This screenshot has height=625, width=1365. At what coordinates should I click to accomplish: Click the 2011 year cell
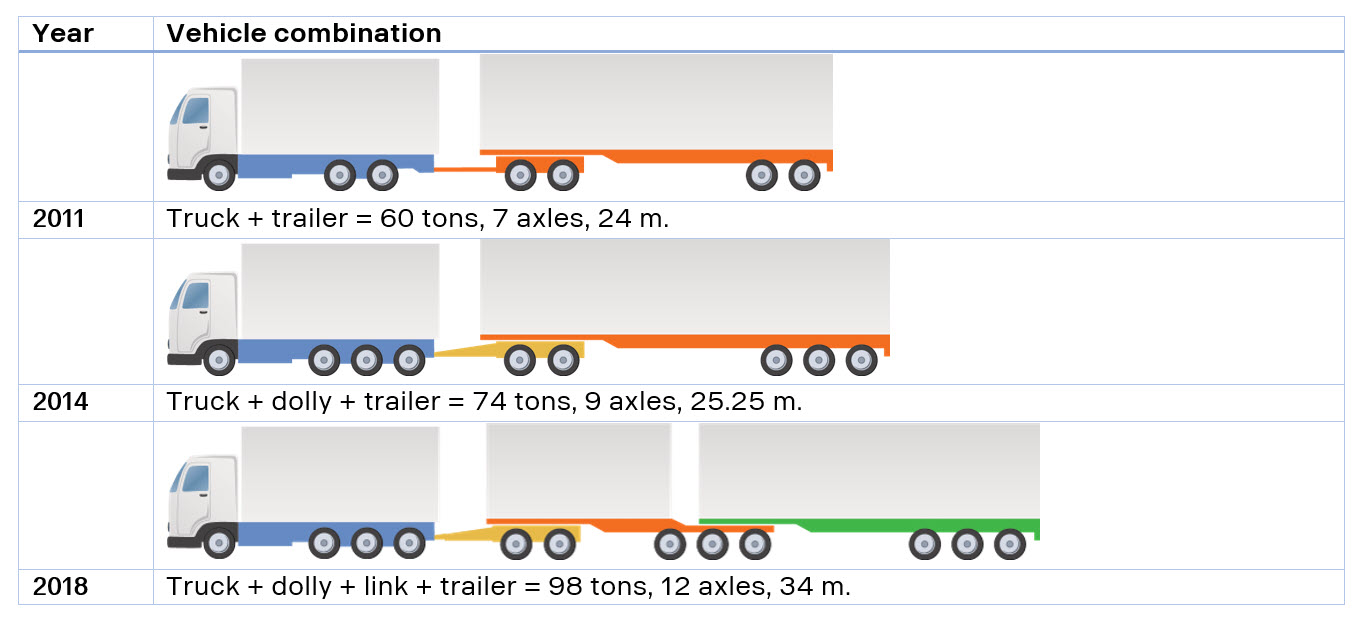(x=86, y=219)
